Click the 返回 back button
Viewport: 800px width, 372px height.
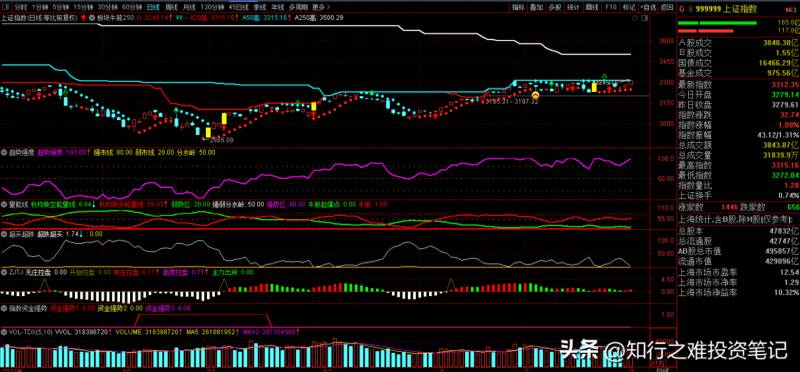click(666, 8)
